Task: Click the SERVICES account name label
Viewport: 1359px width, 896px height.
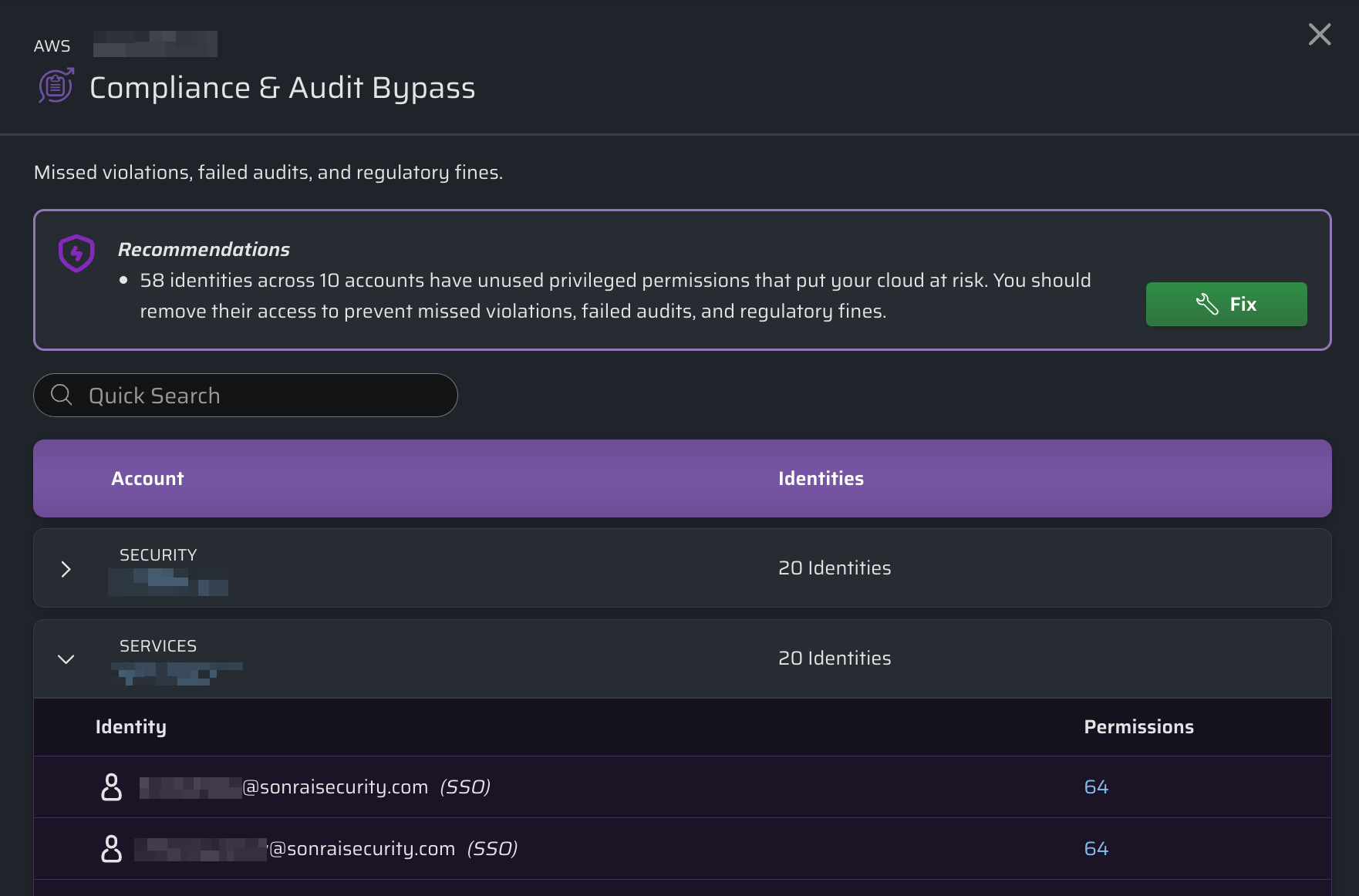Action: pyautogui.click(x=158, y=646)
